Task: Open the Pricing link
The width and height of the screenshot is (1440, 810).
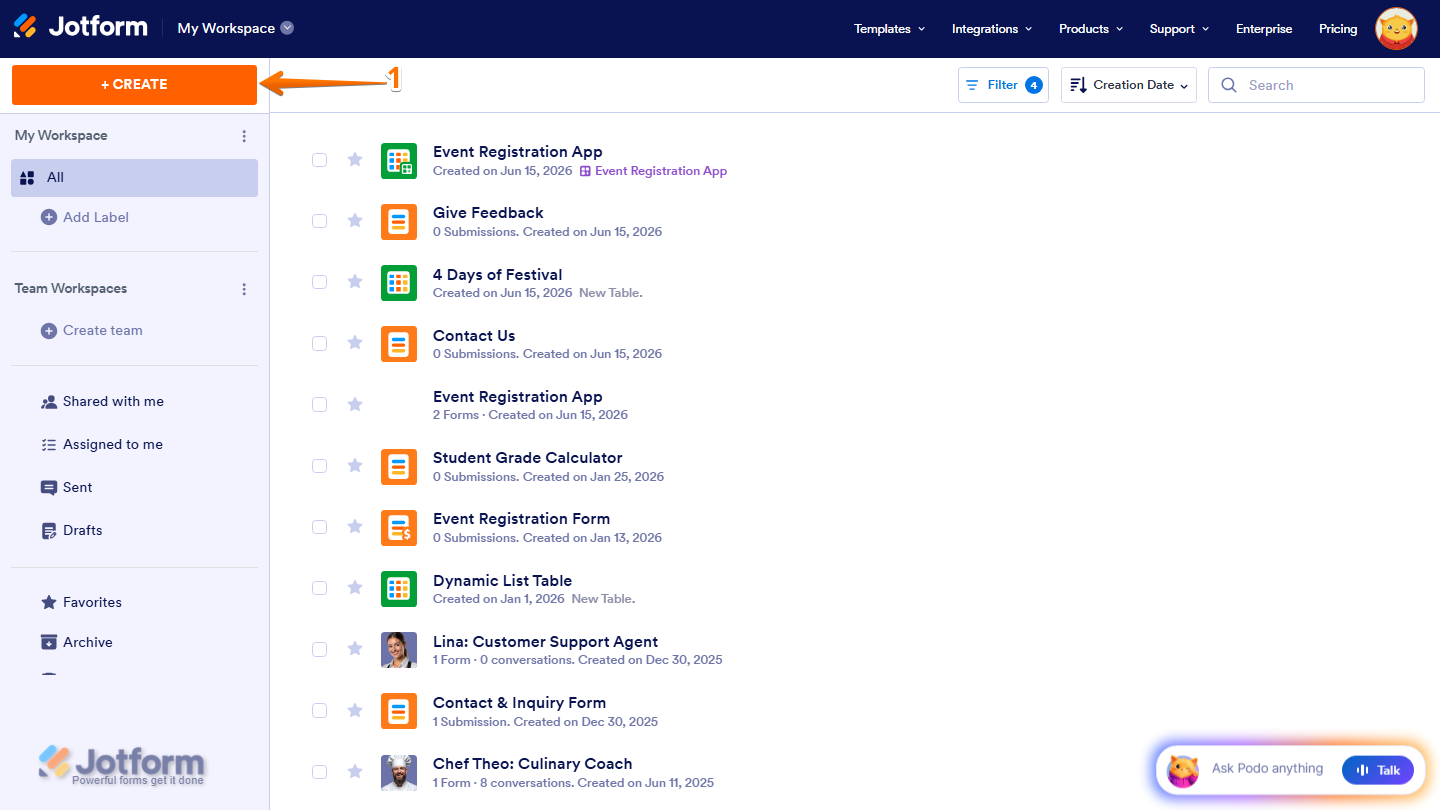Action: click(x=1338, y=29)
